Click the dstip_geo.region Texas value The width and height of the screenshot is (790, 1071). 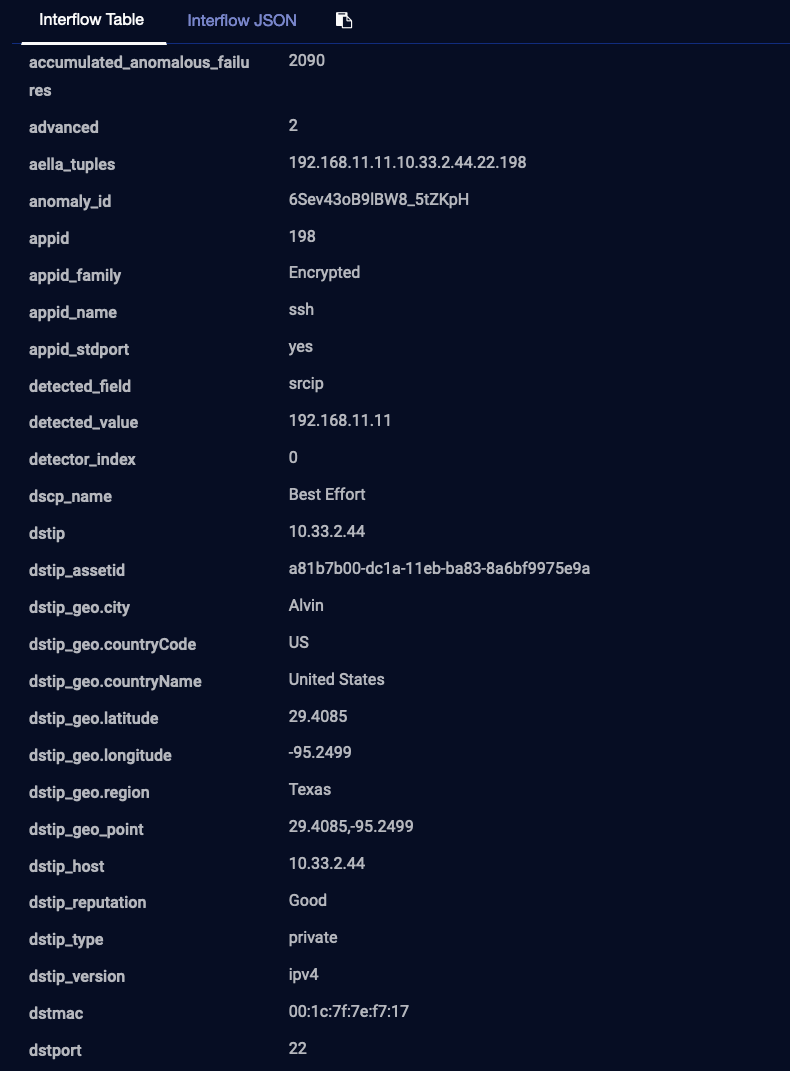tap(310, 790)
